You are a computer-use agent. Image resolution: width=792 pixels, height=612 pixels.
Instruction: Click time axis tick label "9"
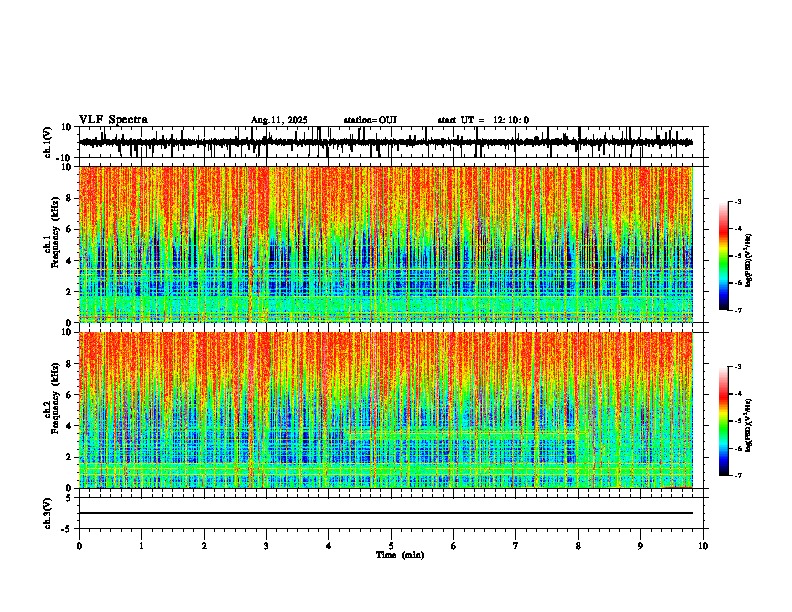[x=640, y=546]
